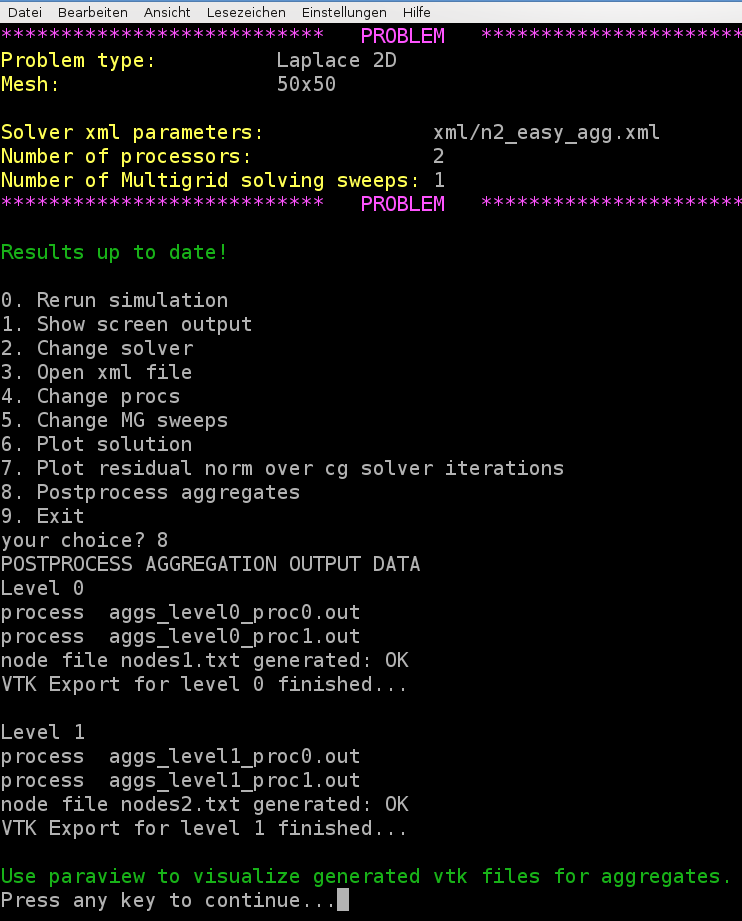Click the '8. Postprocess aggregates' line

(x=150, y=492)
